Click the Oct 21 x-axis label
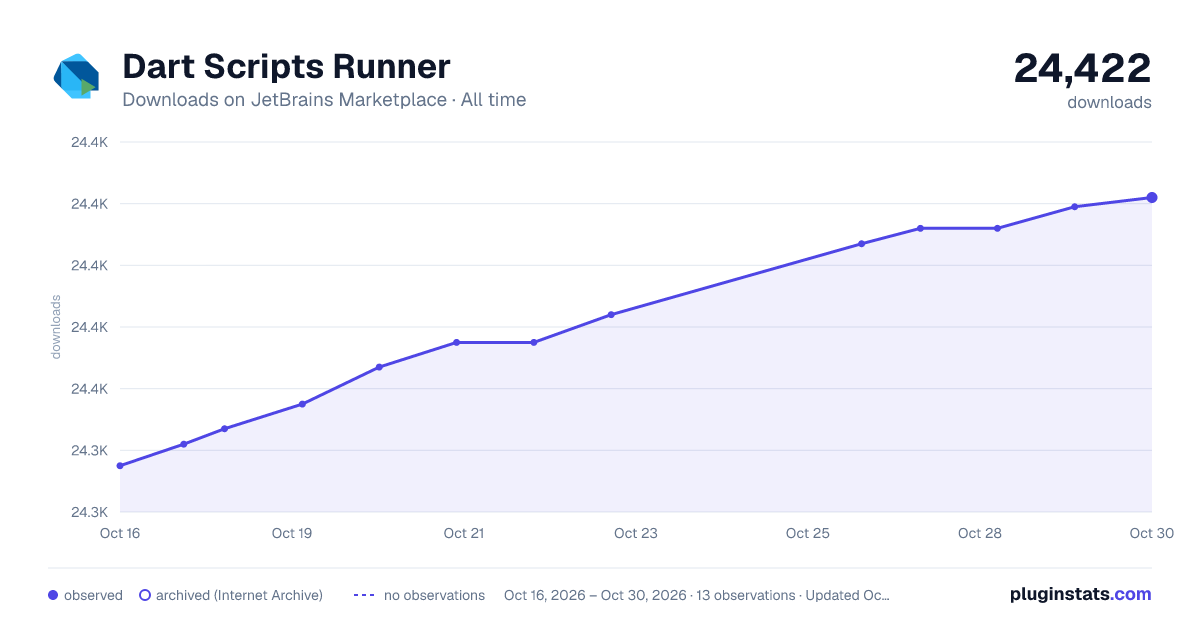This screenshot has width=1200, height=630. (x=464, y=533)
